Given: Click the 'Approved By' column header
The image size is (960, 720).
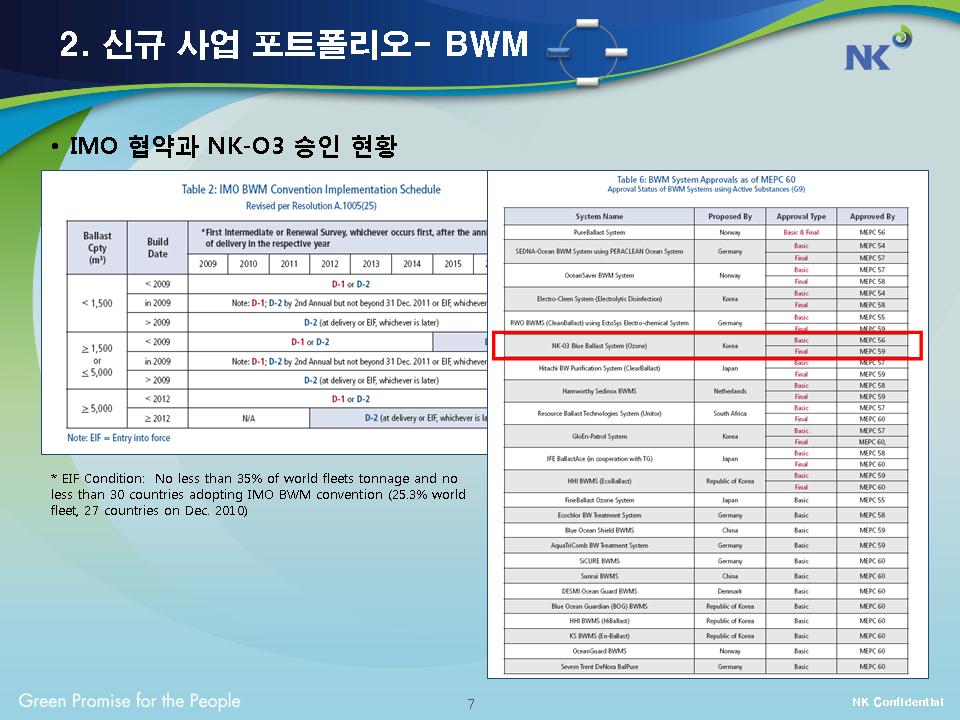Looking at the screenshot, I should tap(872, 216).
